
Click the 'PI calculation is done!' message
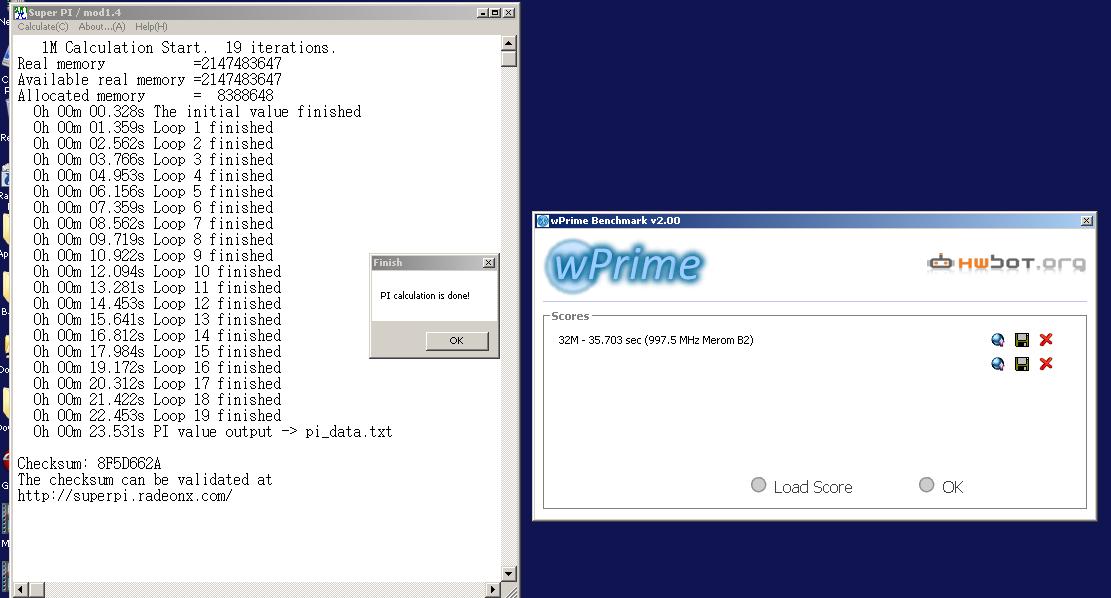(425, 295)
